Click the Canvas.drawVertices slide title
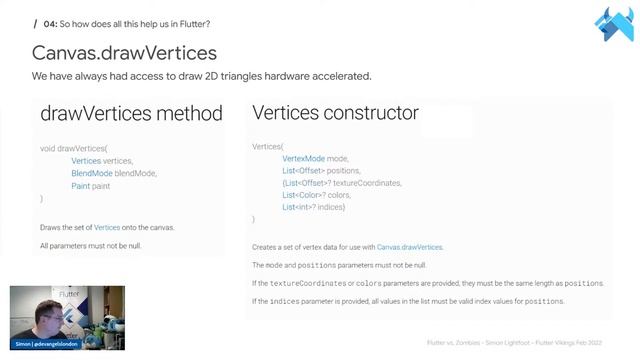The height and width of the screenshot is (360, 640). (x=124, y=53)
